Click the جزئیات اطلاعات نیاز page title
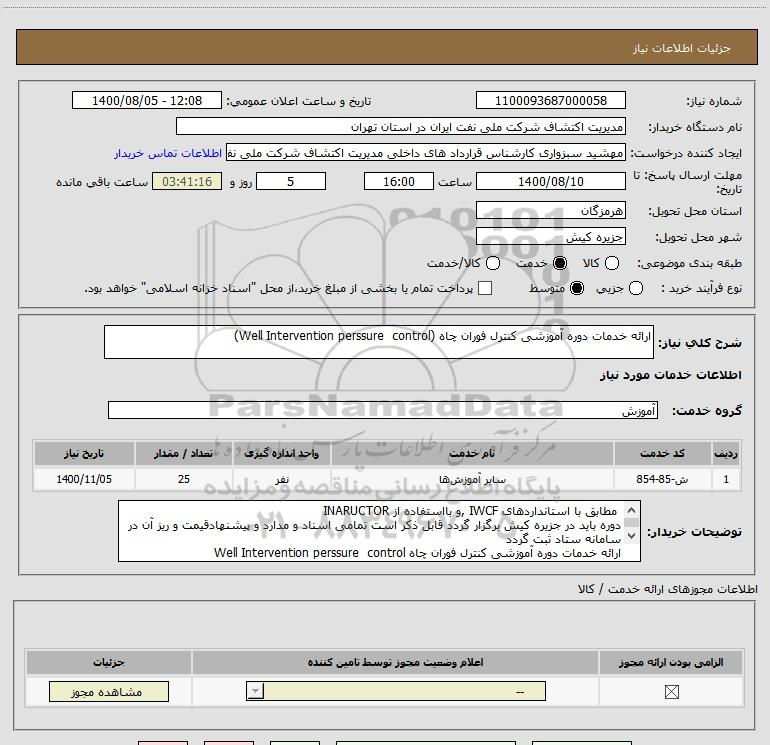Image resolution: width=770 pixels, height=745 pixels. 681,48
